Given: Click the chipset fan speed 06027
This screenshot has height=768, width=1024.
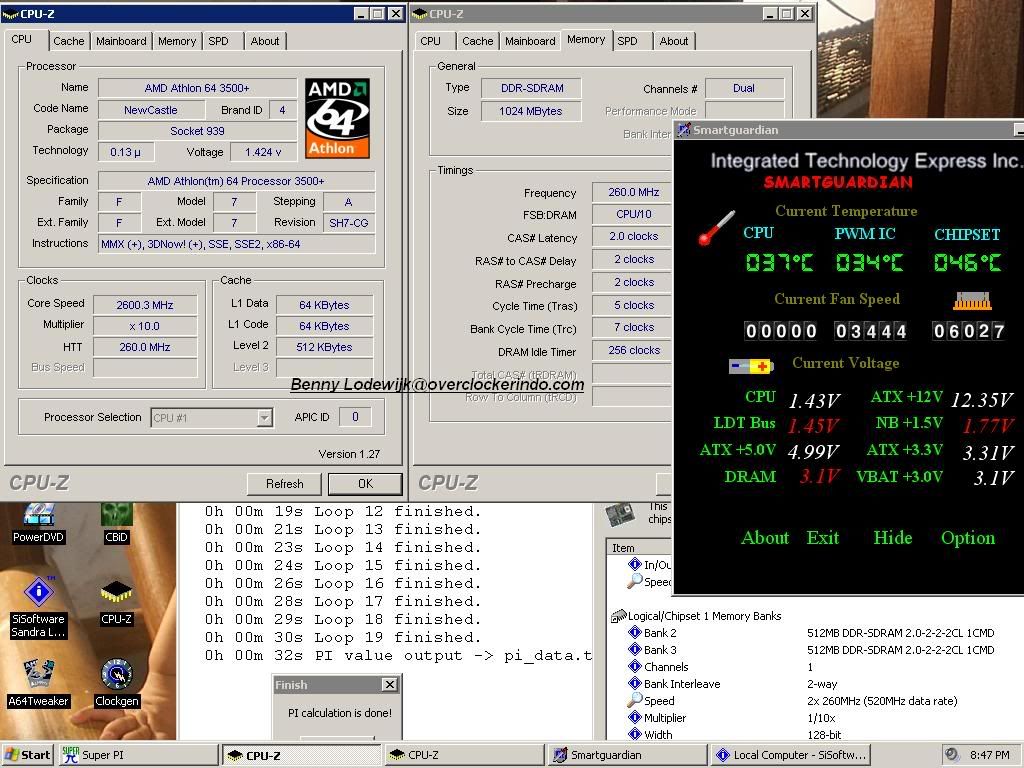Looking at the screenshot, I should (x=968, y=331).
